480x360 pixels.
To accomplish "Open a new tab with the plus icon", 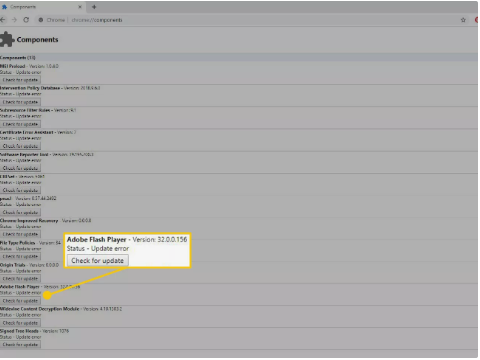I will point(94,7).
